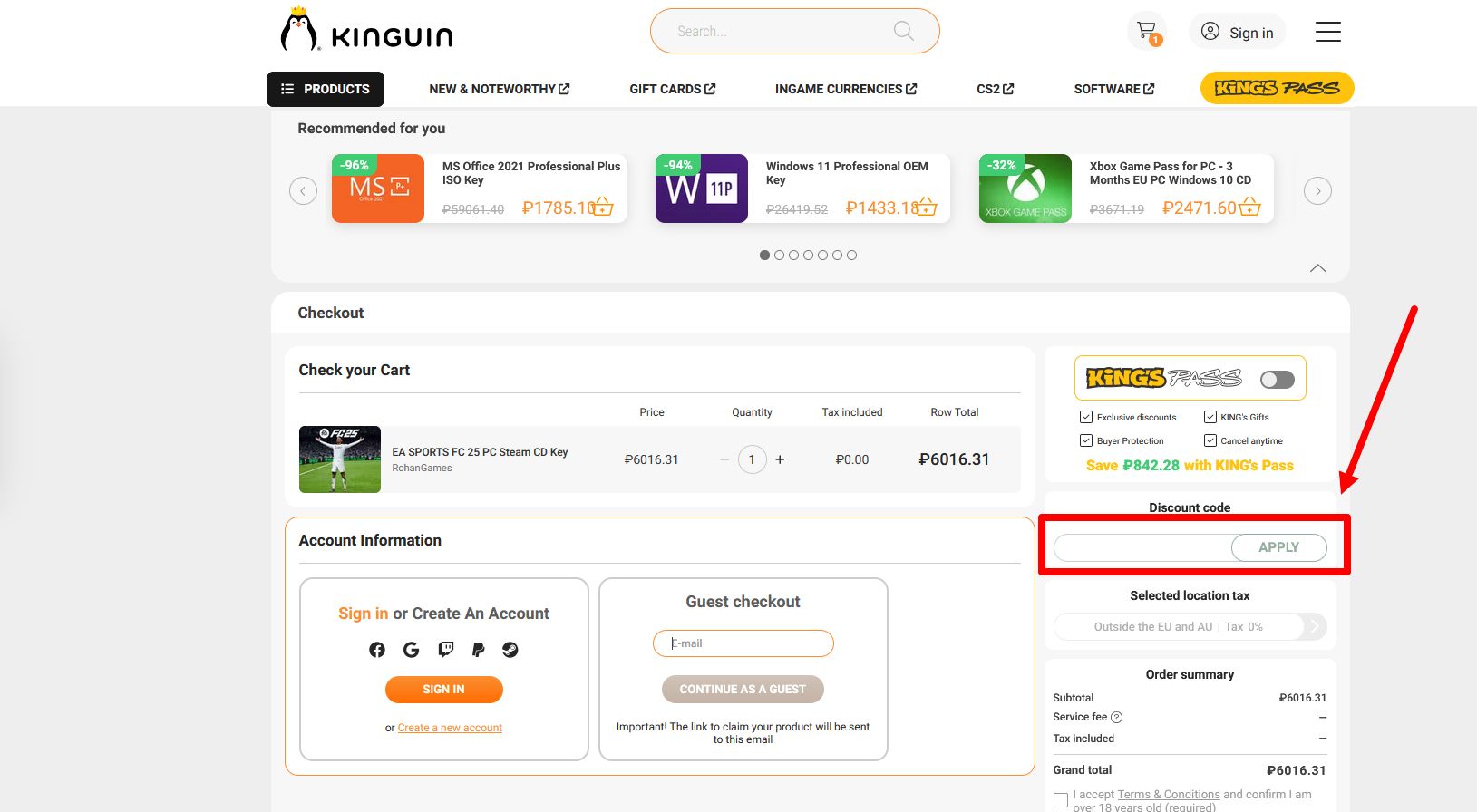Focus the guest E-mail input field
This screenshot has height=812, width=1477.
click(x=743, y=643)
